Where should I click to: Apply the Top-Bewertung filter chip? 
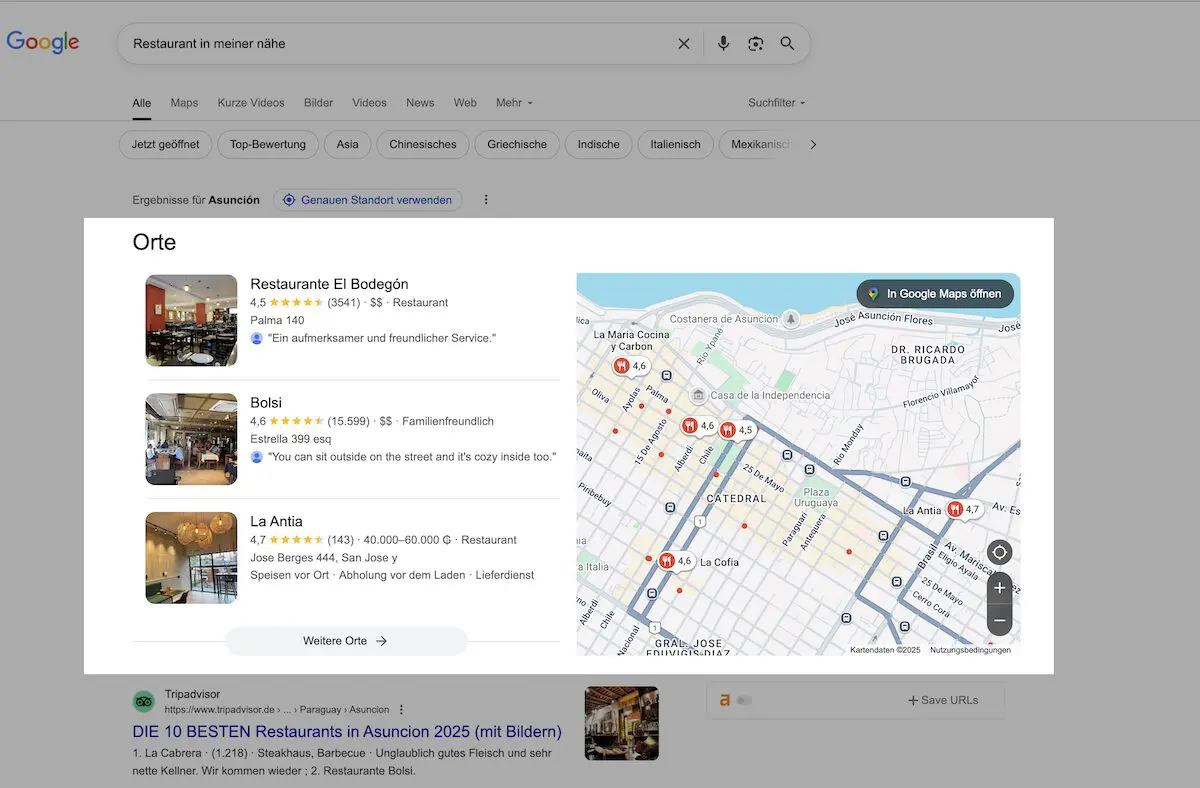(x=268, y=144)
